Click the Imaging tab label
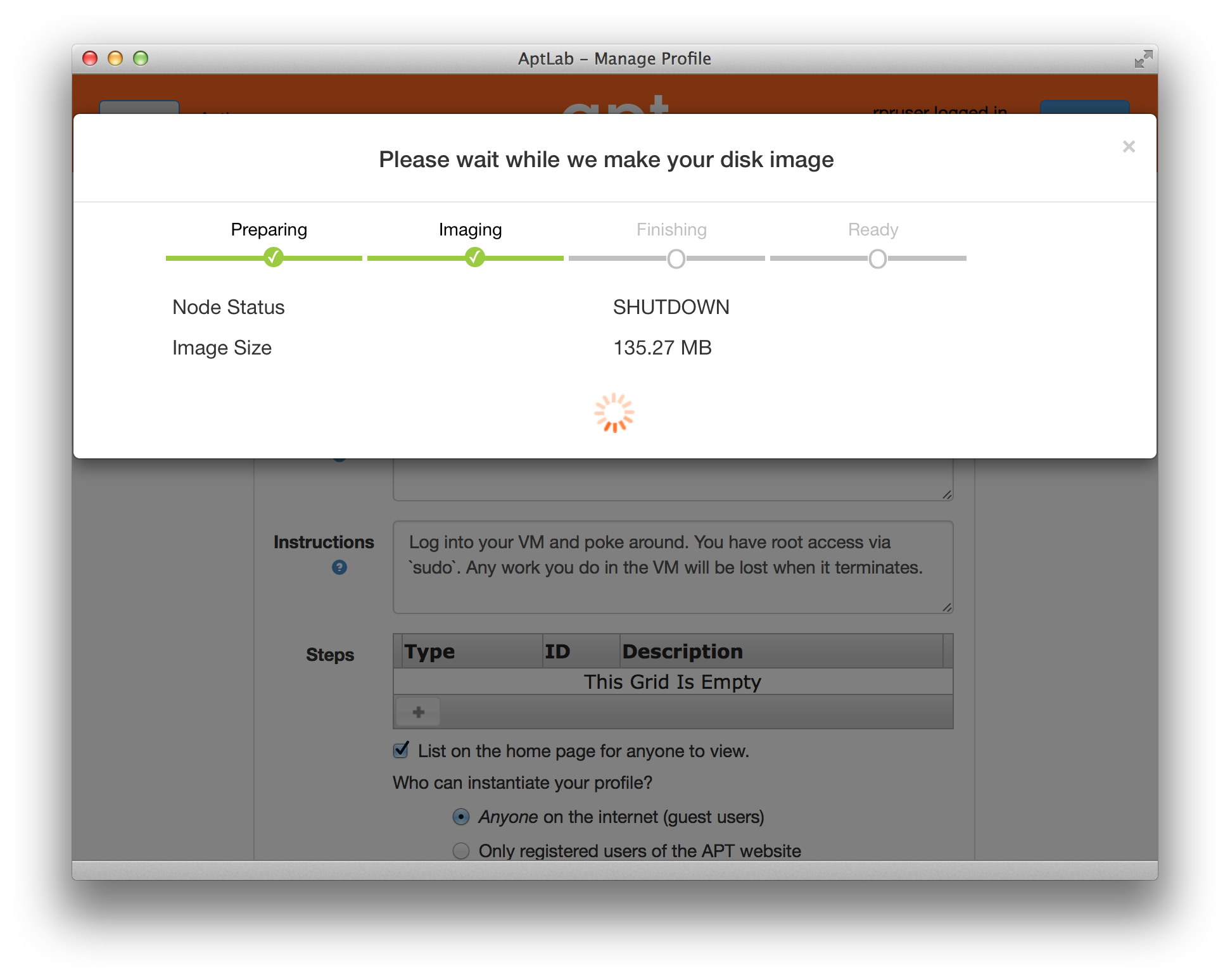Viewport: 1230px width, 980px height. tap(469, 229)
